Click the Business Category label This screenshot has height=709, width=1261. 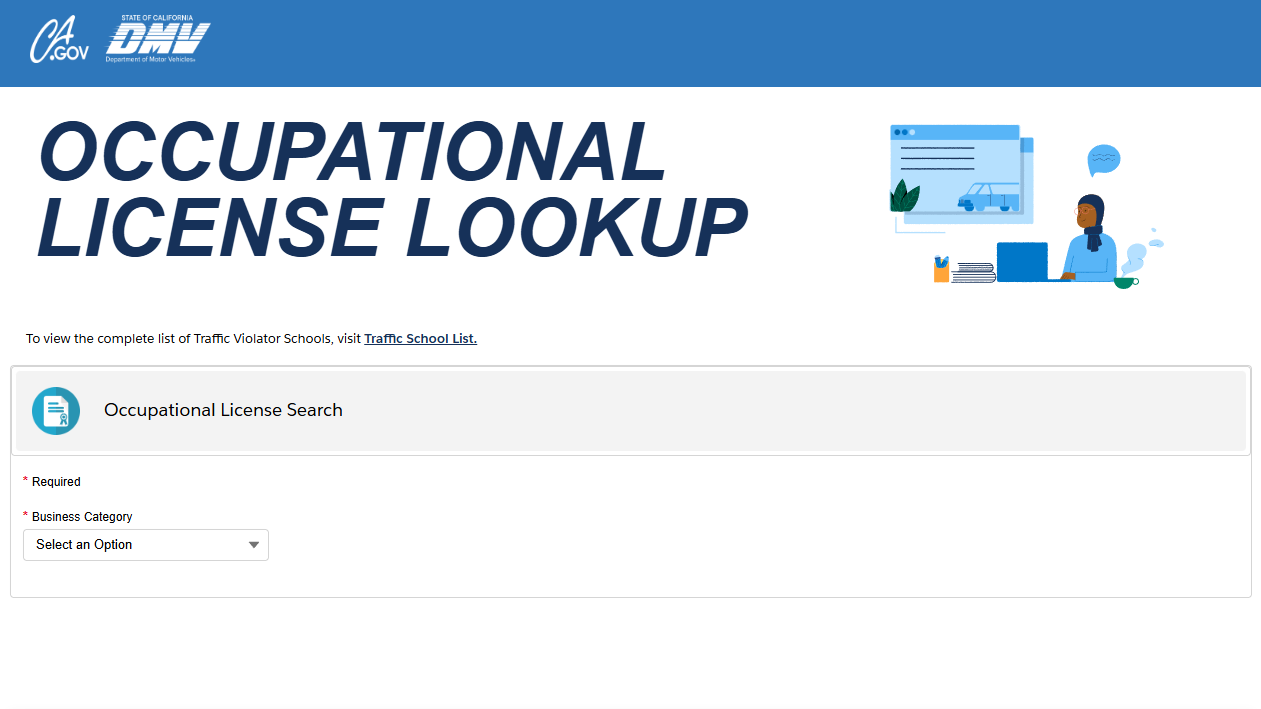tap(82, 517)
